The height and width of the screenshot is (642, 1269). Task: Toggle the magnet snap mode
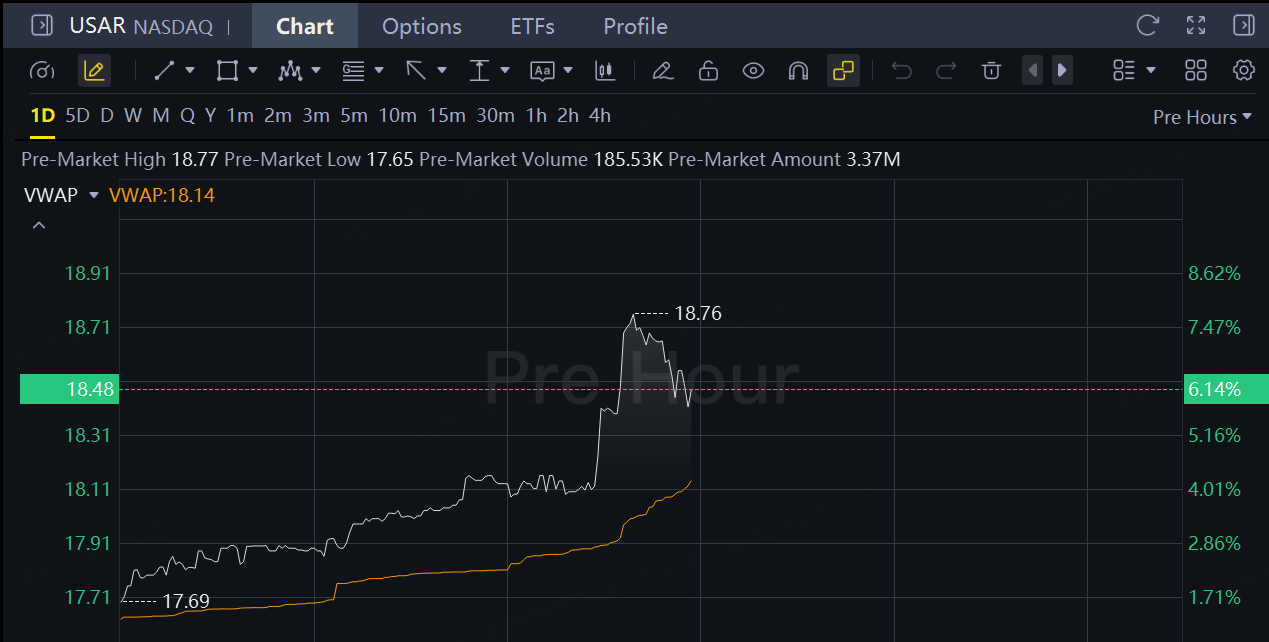798,70
